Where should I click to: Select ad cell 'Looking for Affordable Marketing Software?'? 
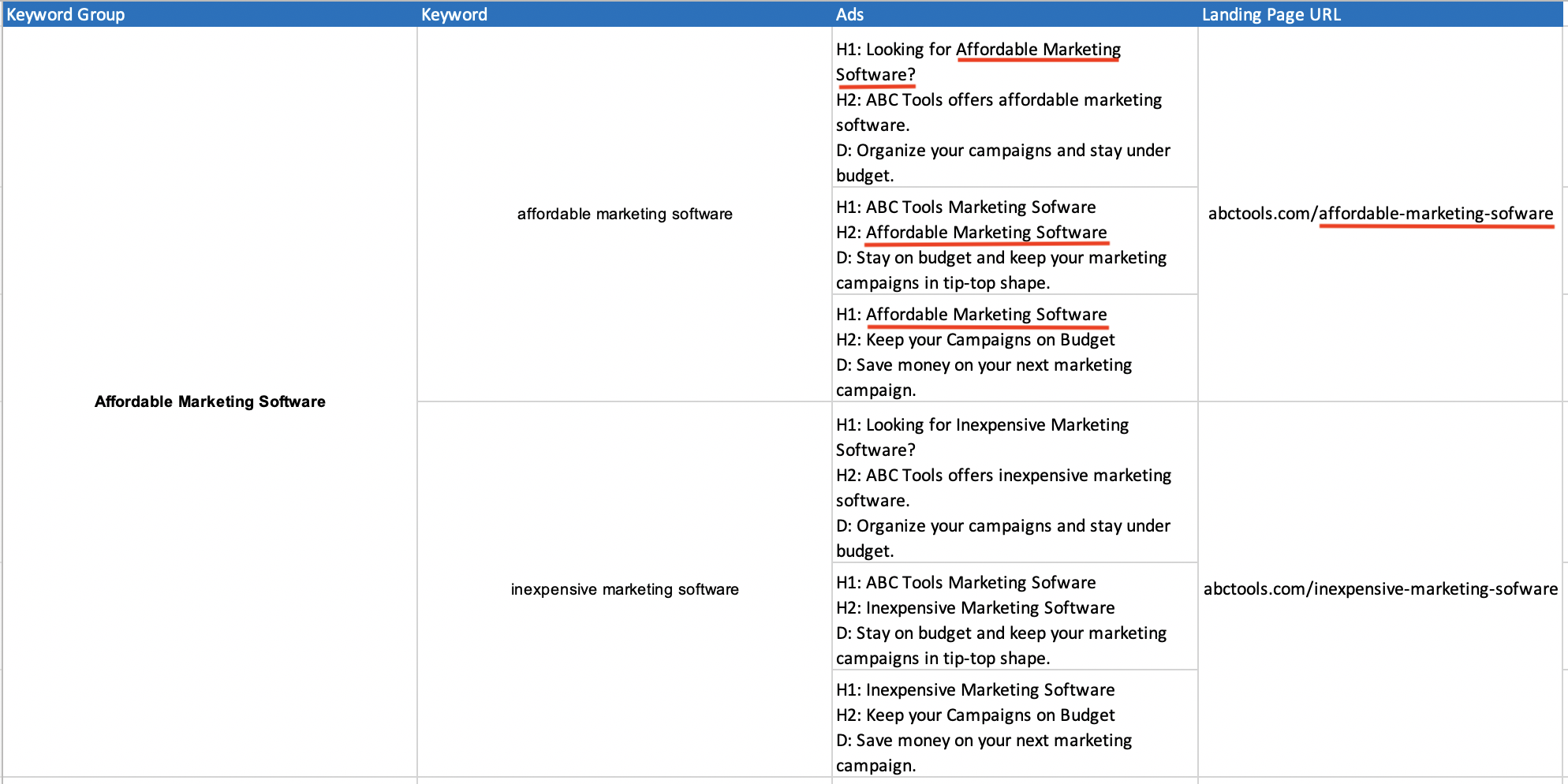tap(1015, 107)
